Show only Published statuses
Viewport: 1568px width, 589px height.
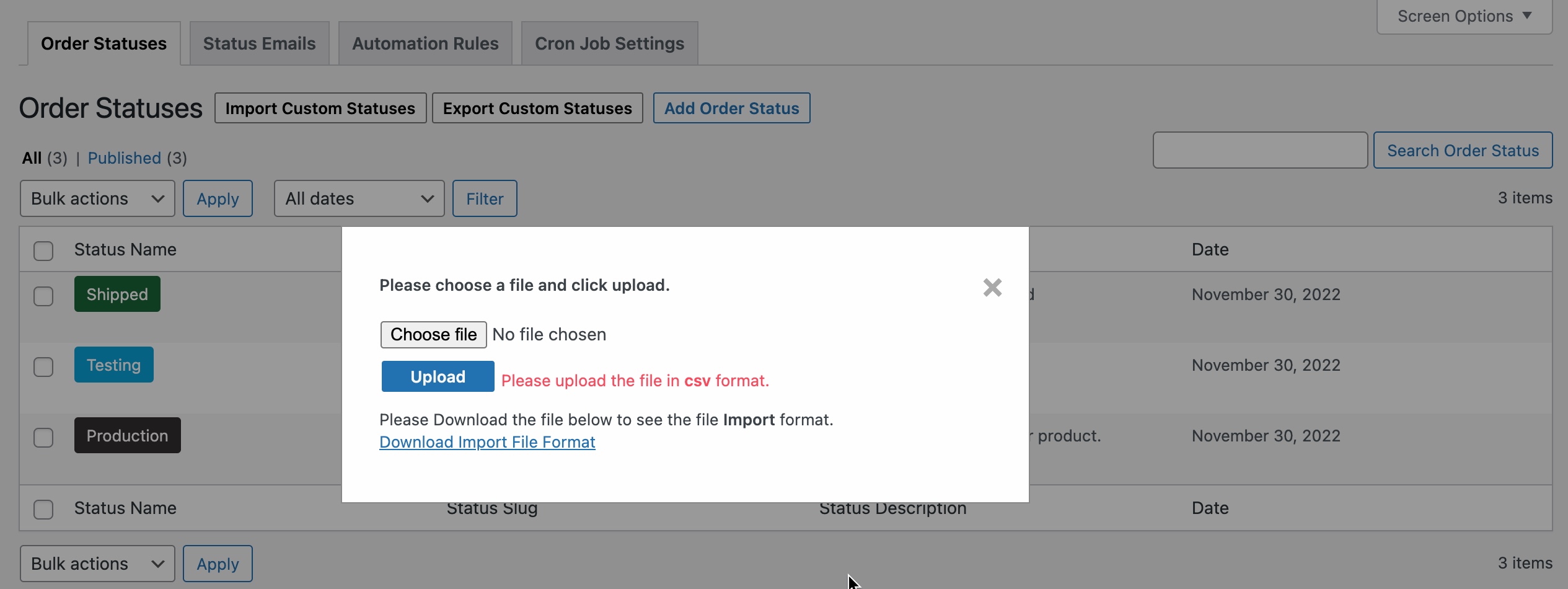click(125, 158)
